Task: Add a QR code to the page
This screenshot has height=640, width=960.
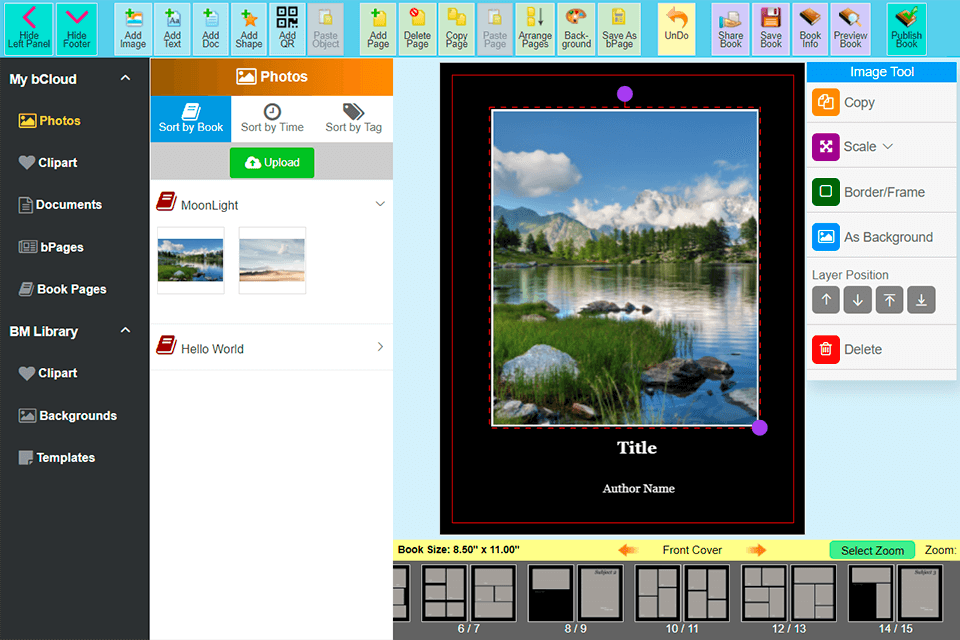Action: (x=287, y=28)
